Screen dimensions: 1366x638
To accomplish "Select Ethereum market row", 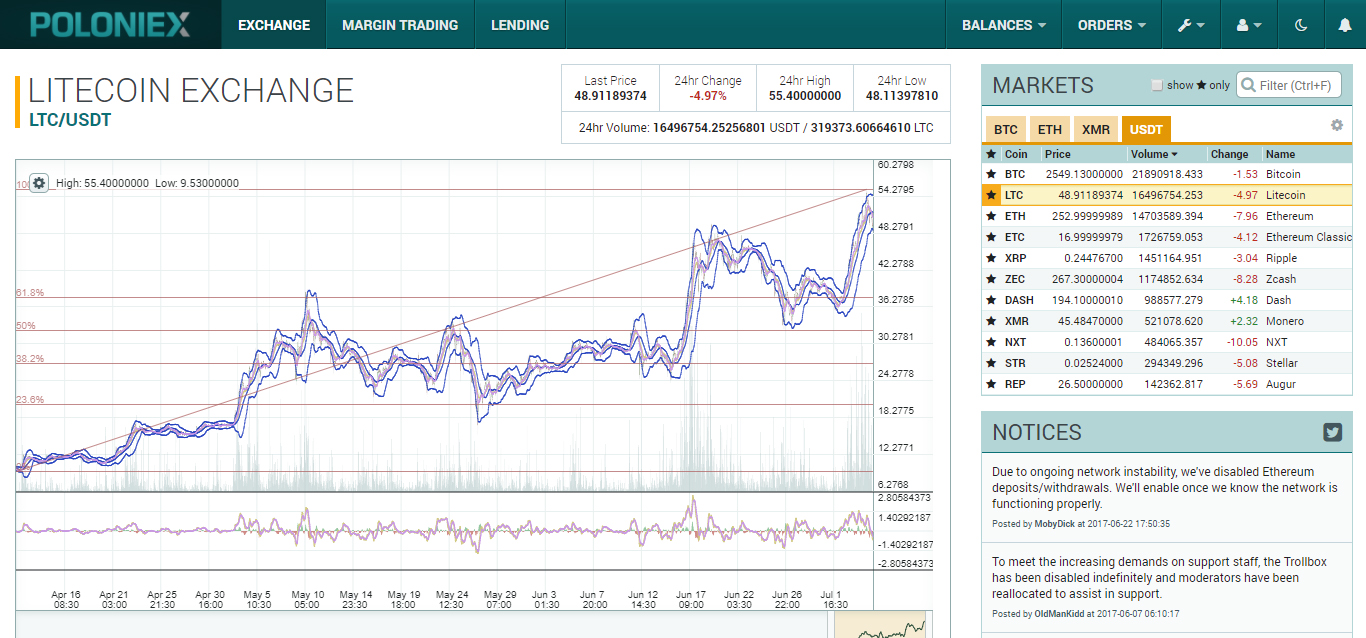I will 1166,216.
